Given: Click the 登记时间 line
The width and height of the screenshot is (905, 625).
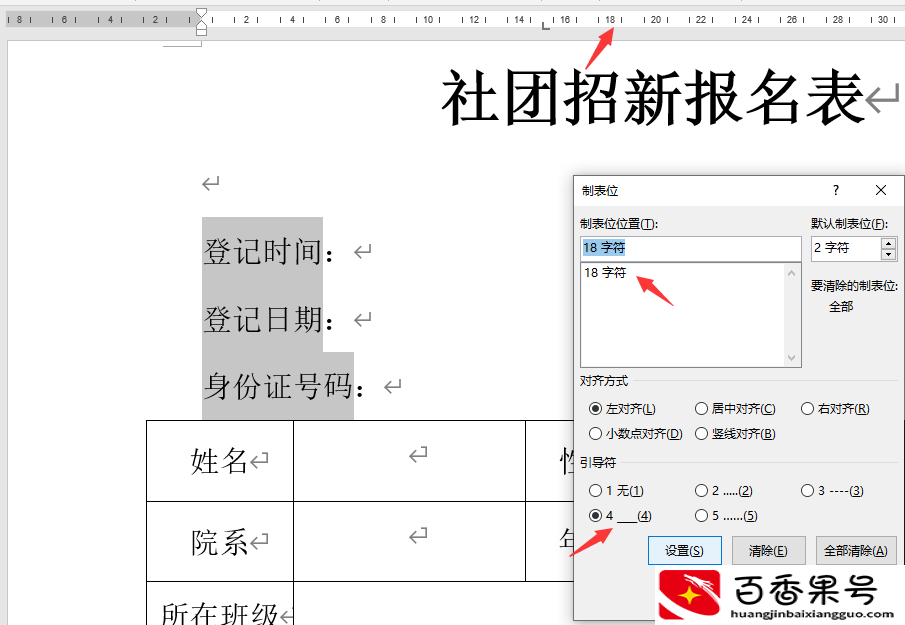Looking at the screenshot, I should pyautogui.click(x=268, y=252).
